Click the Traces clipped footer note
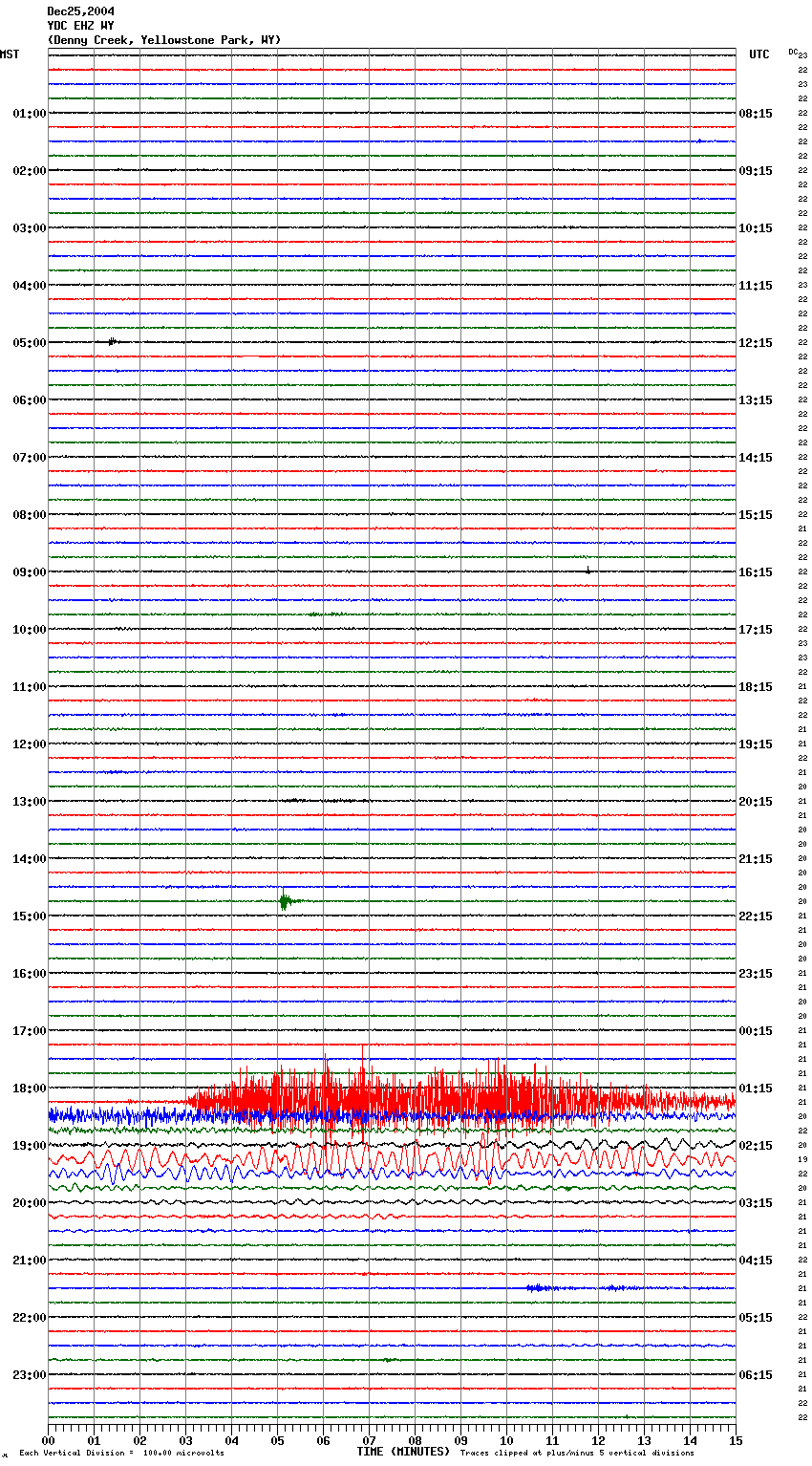Image resolution: width=812 pixels, height=1466 pixels. coord(577,1454)
